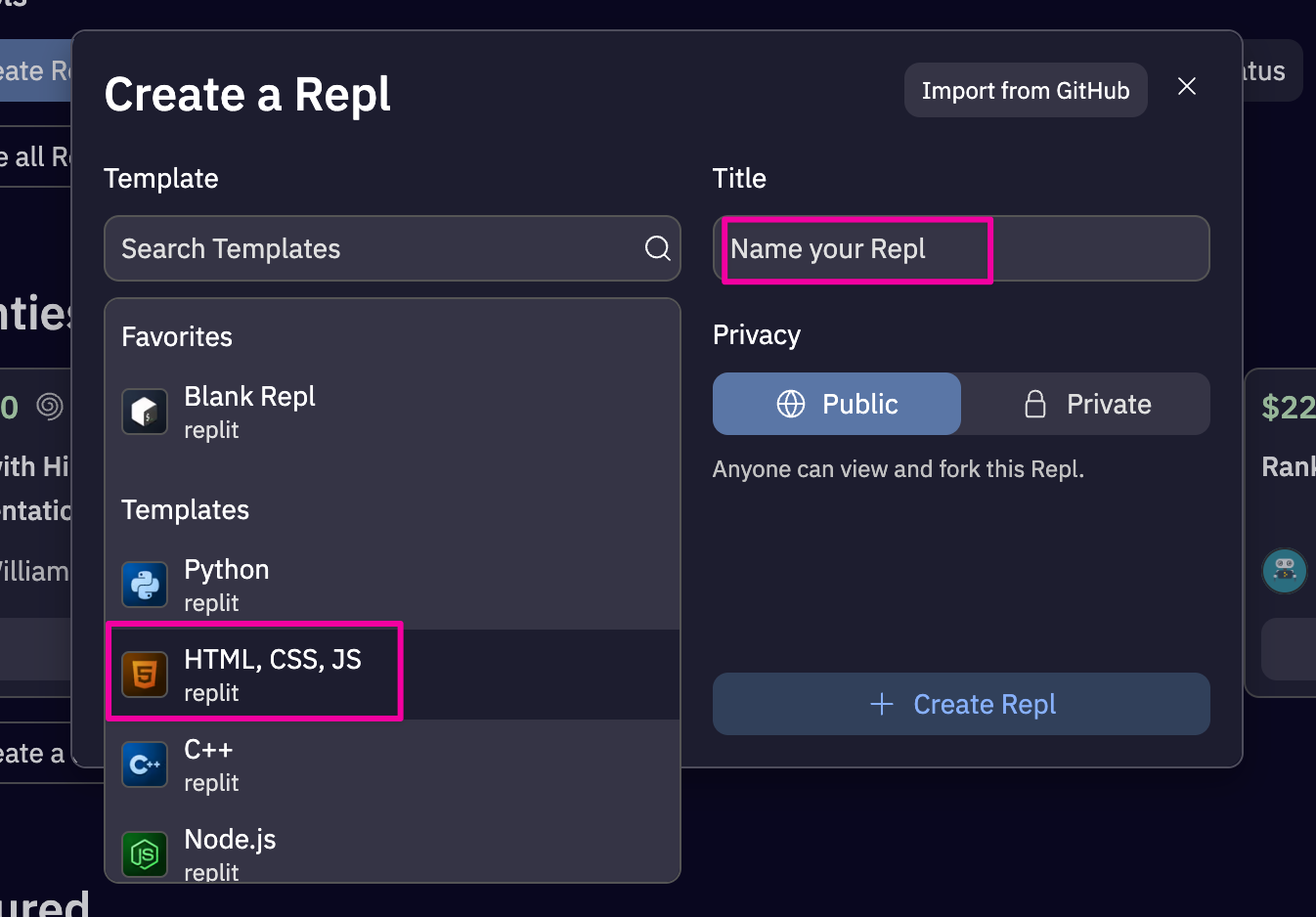
Task: Choose the Blank Repl template
Action: click(x=392, y=412)
